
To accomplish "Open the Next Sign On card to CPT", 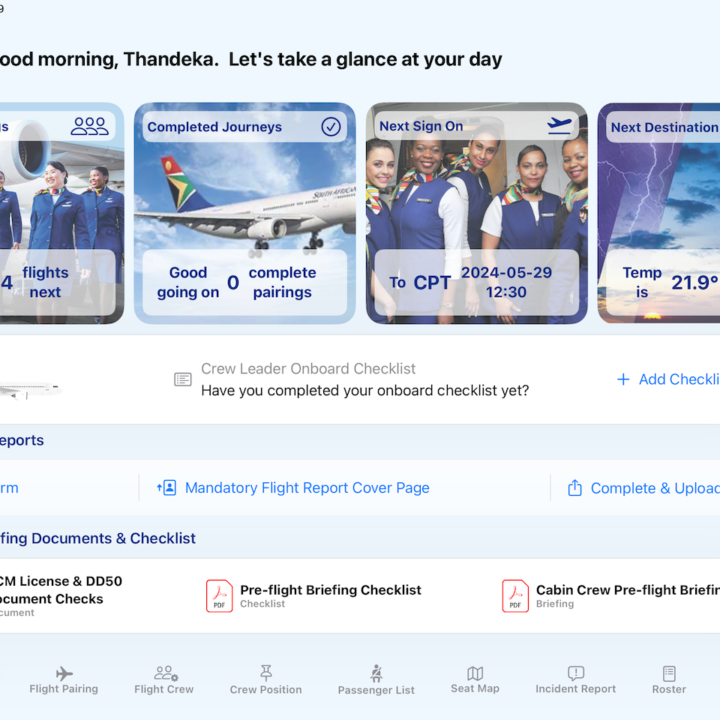I will [477, 213].
